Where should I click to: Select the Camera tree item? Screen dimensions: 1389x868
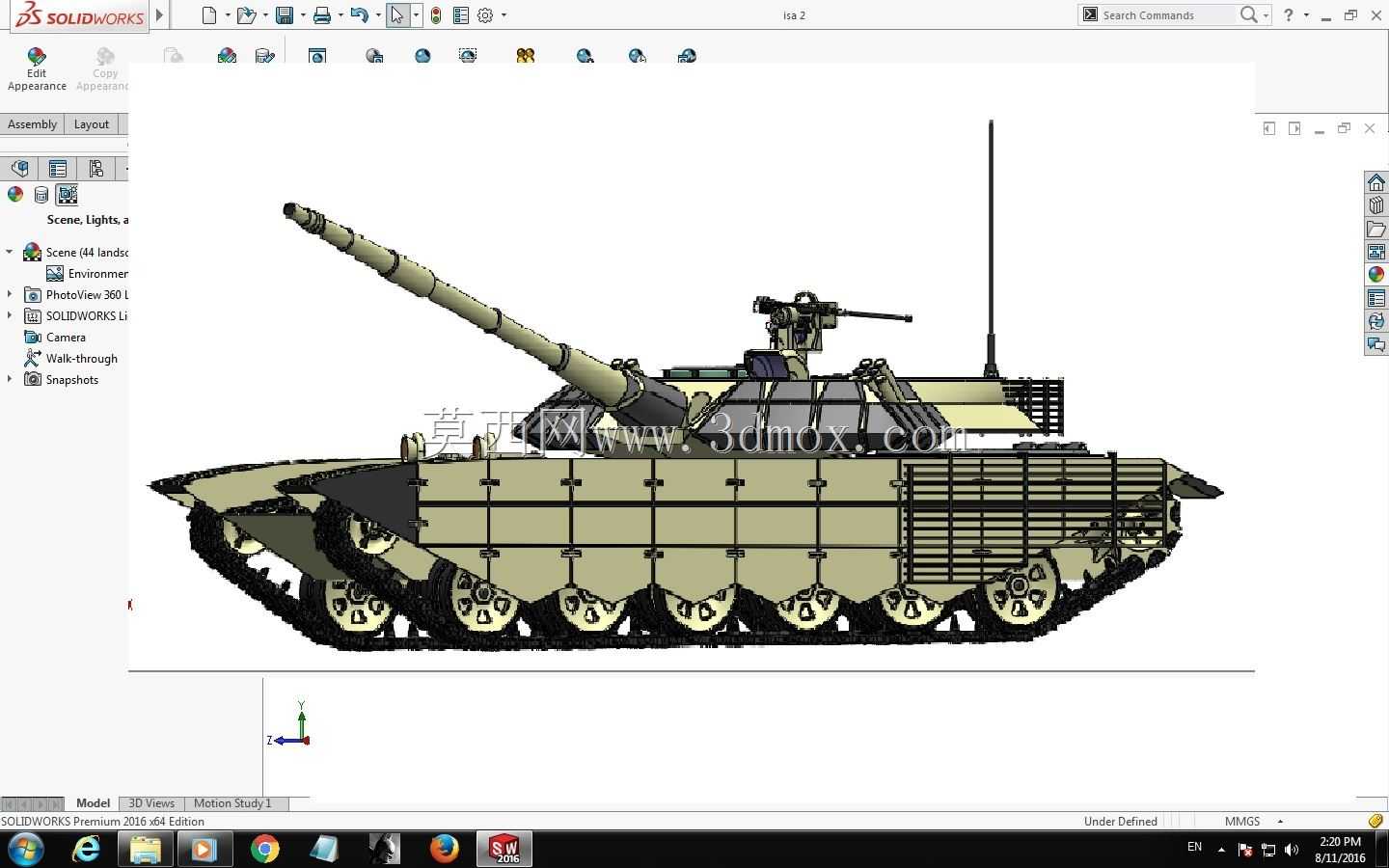66,338
